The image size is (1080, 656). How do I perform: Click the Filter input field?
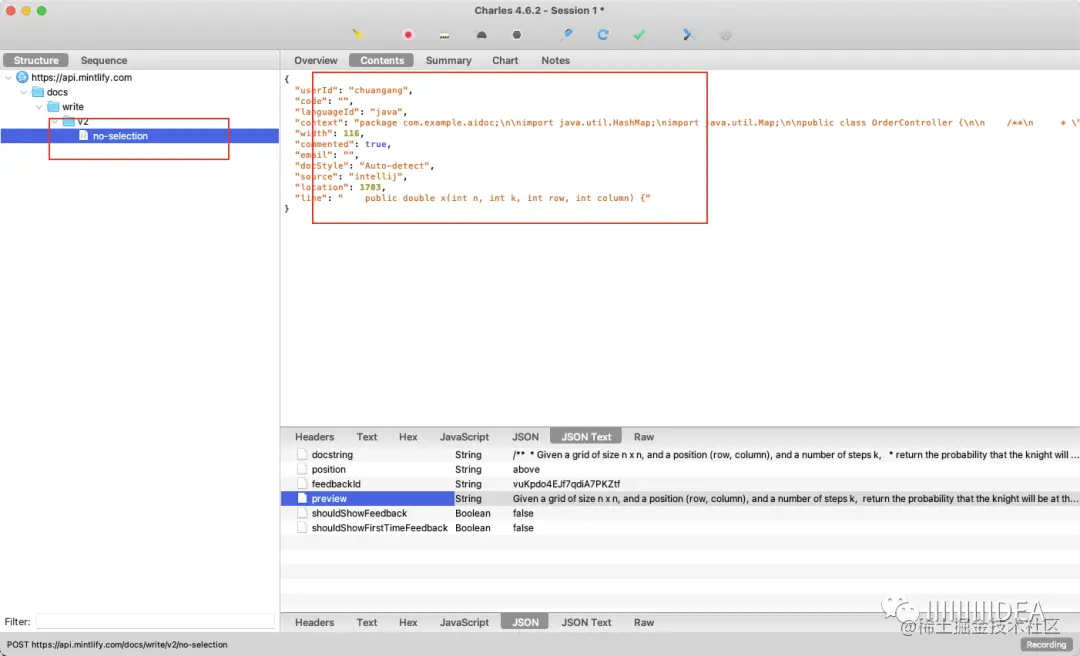155,622
